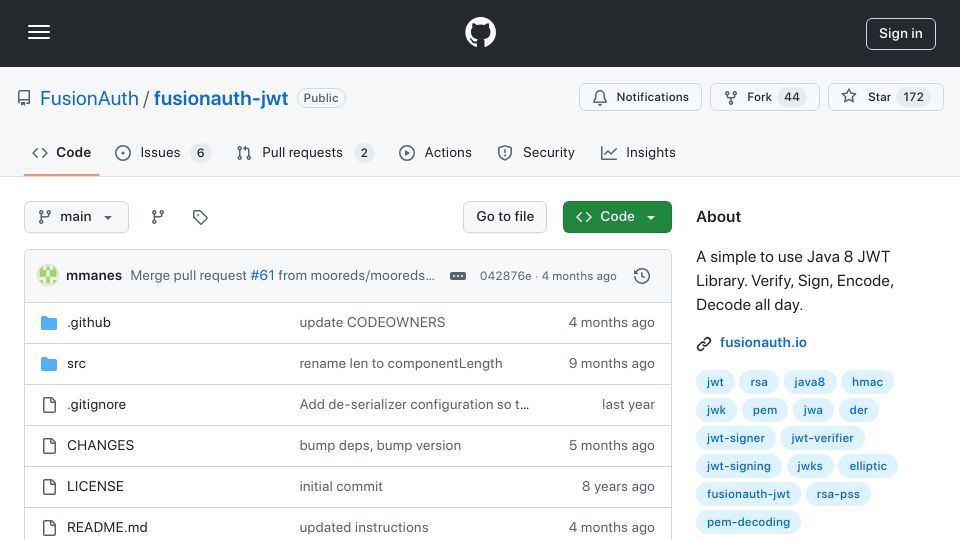
Task: Open the Security tab
Action: coord(536,152)
